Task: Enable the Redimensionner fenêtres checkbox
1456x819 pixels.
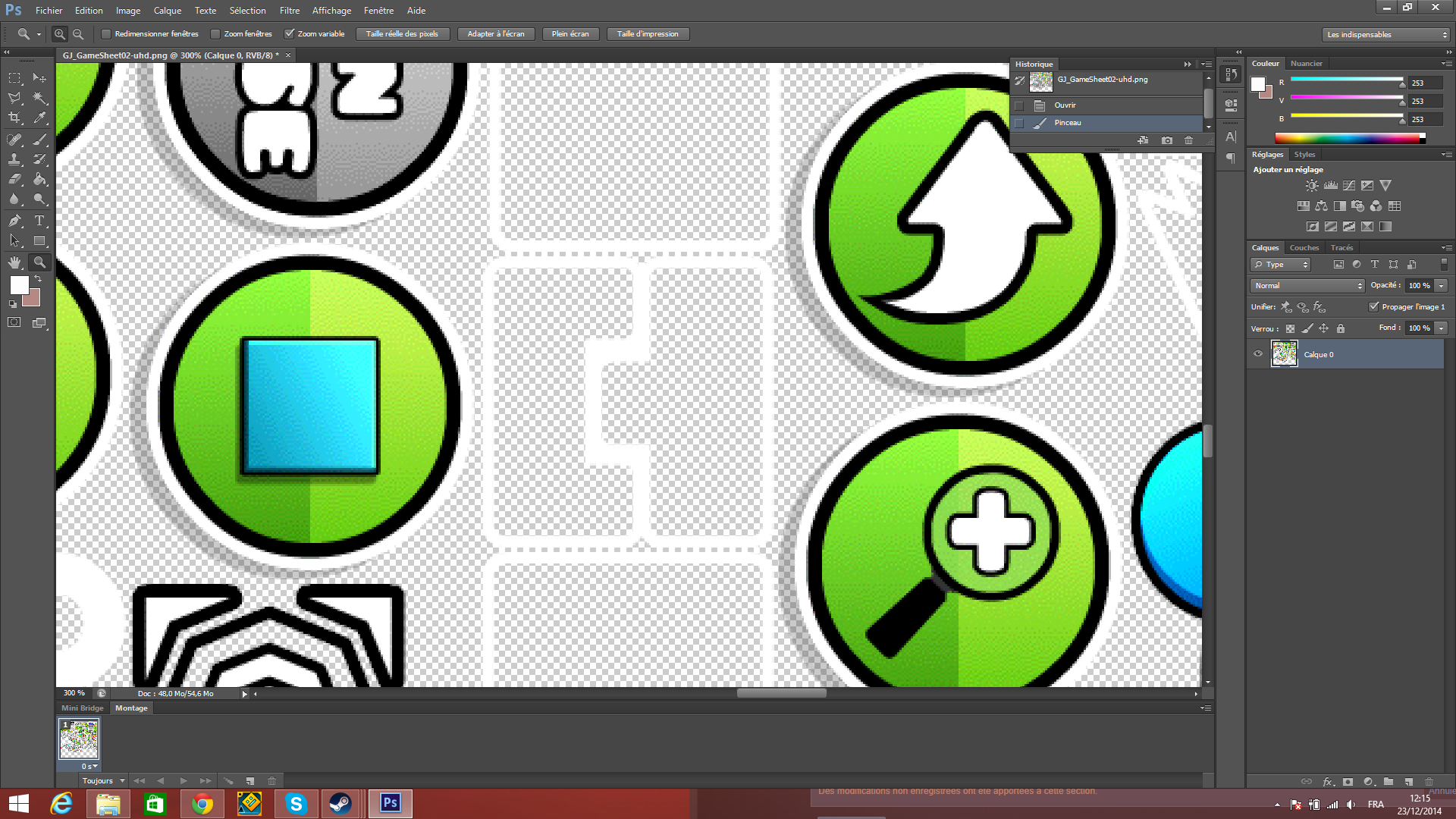Action: pyautogui.click(x=107, y=34)
